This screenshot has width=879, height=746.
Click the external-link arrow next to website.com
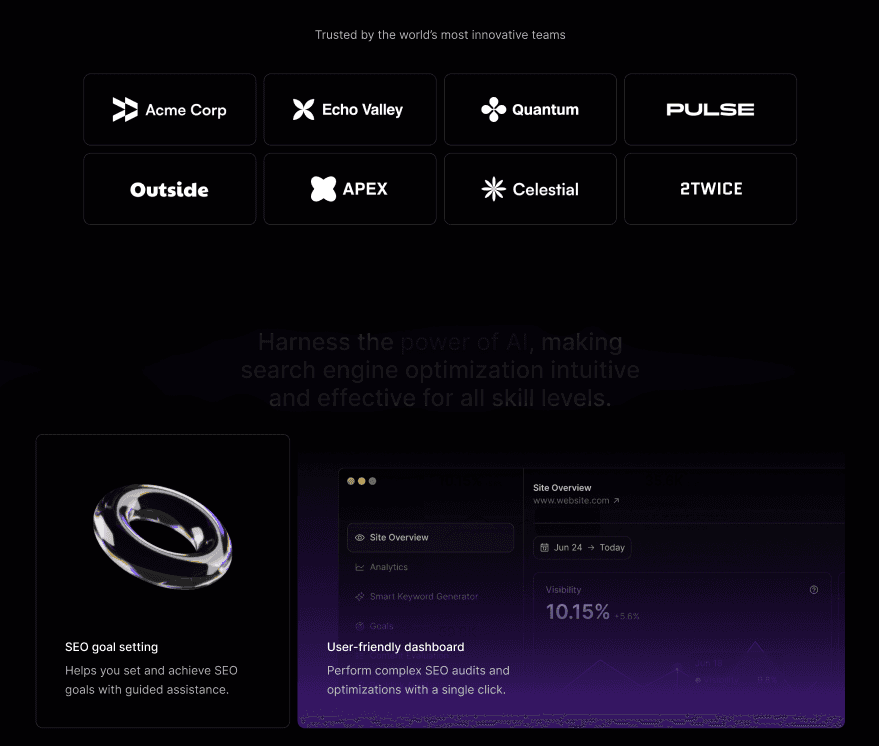(x=616, y=500)
